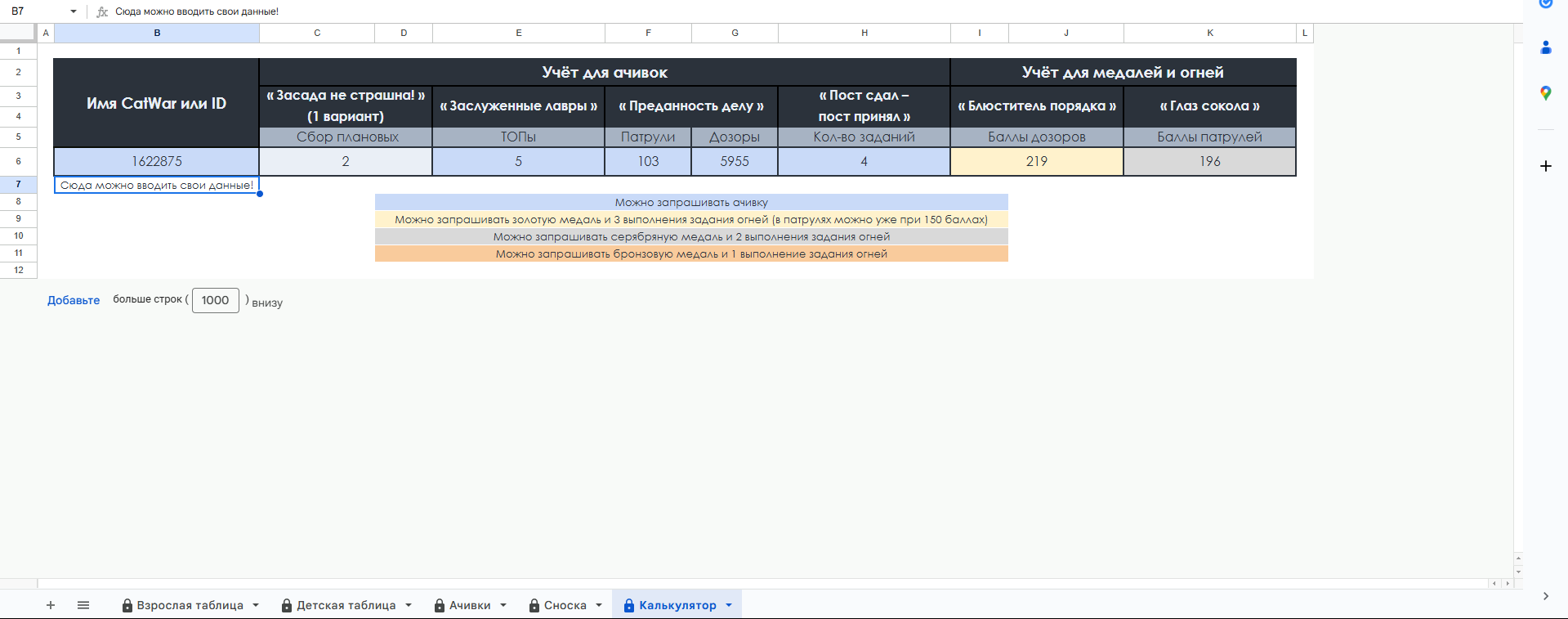Open the Детская таблица tab dropdown arrow
The width and height of the screenshot is (1568, 619).
tap(409, 605)
